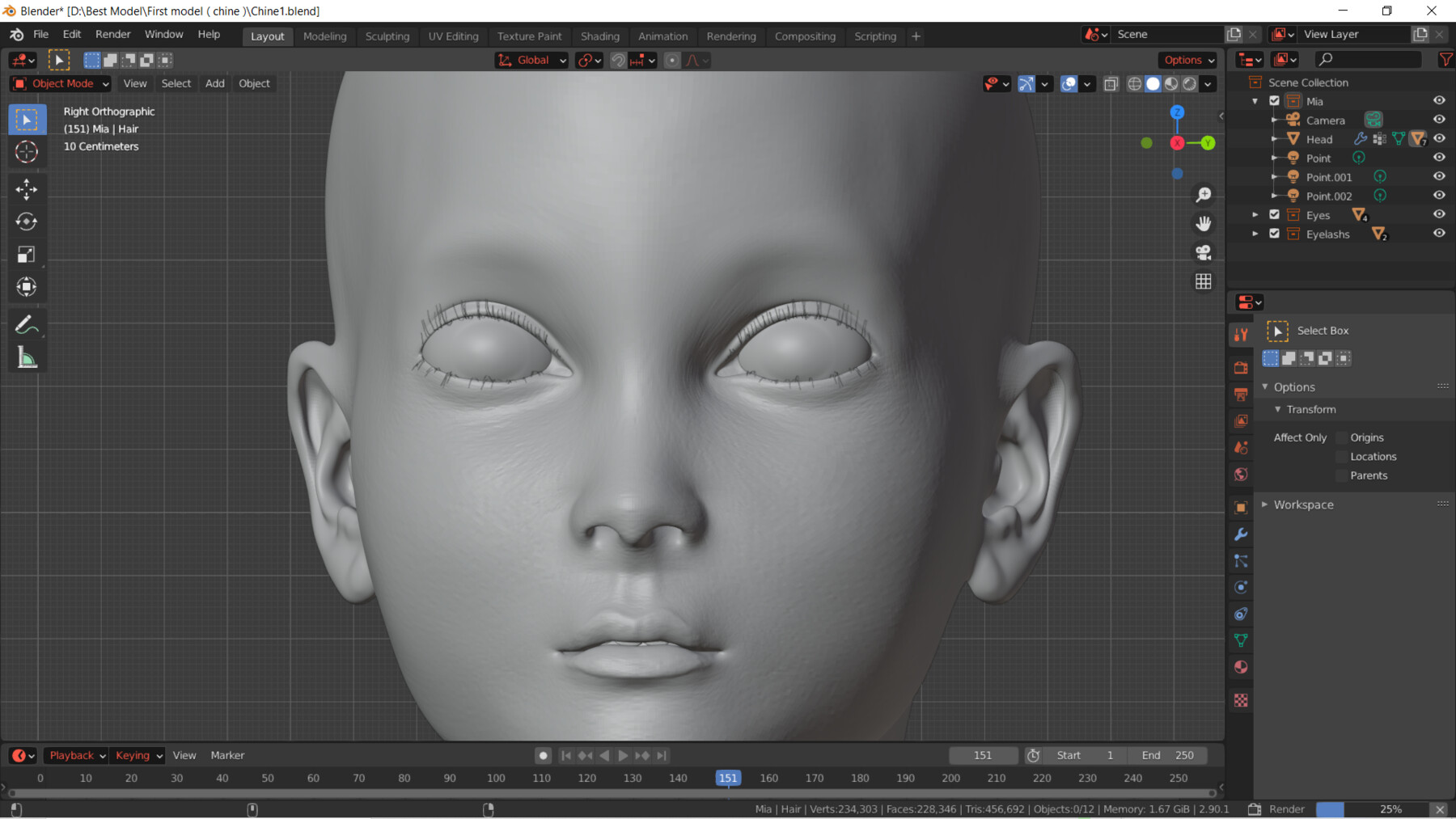
Task: Open the Object Mode dropdown
Action: pyautogui.click(x=60, y=83)
